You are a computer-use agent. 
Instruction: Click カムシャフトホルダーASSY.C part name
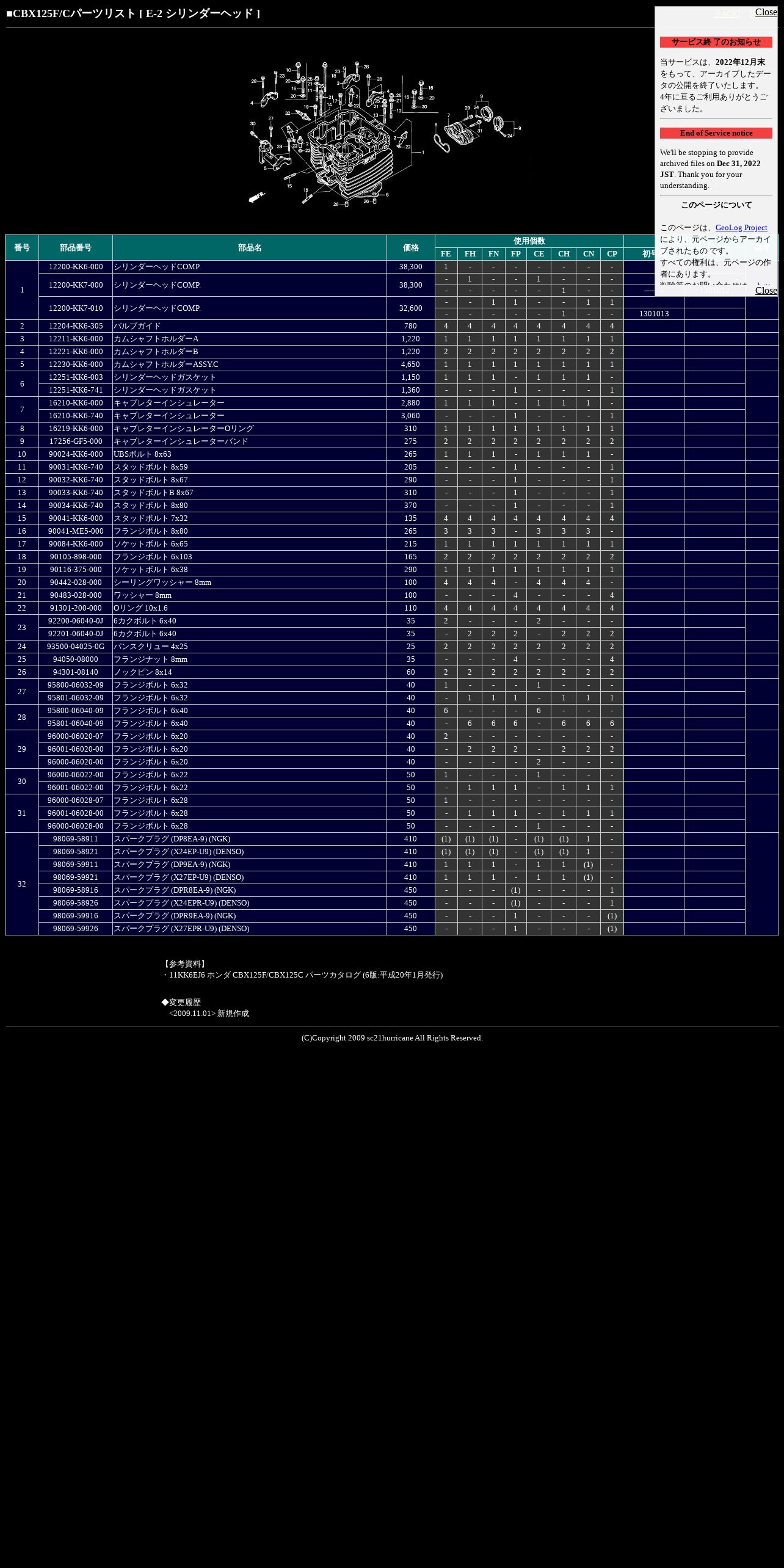coord(165,365)
